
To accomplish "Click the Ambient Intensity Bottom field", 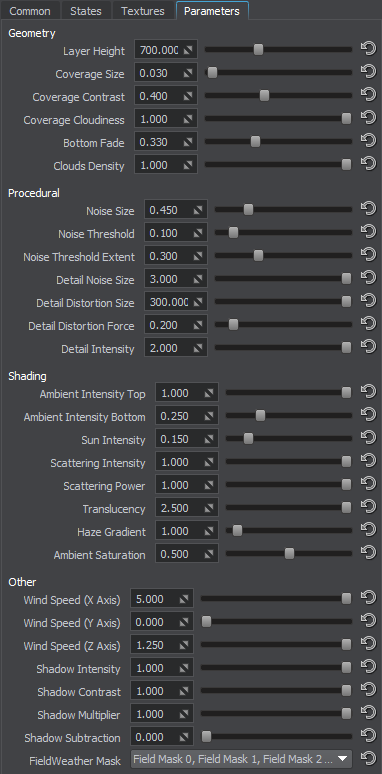I will 187,416.
